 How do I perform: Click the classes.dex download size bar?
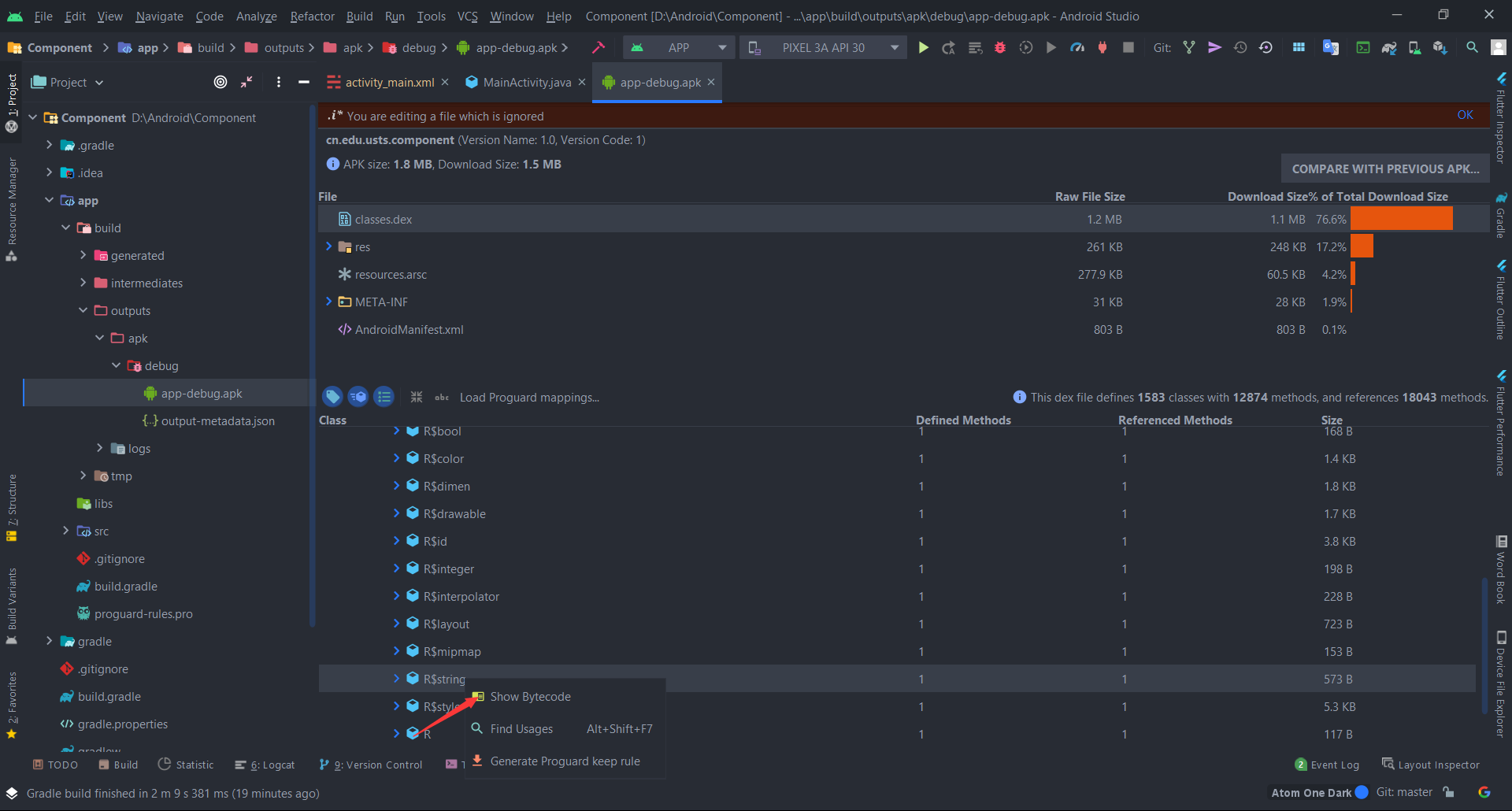[x=1402, y=219]
